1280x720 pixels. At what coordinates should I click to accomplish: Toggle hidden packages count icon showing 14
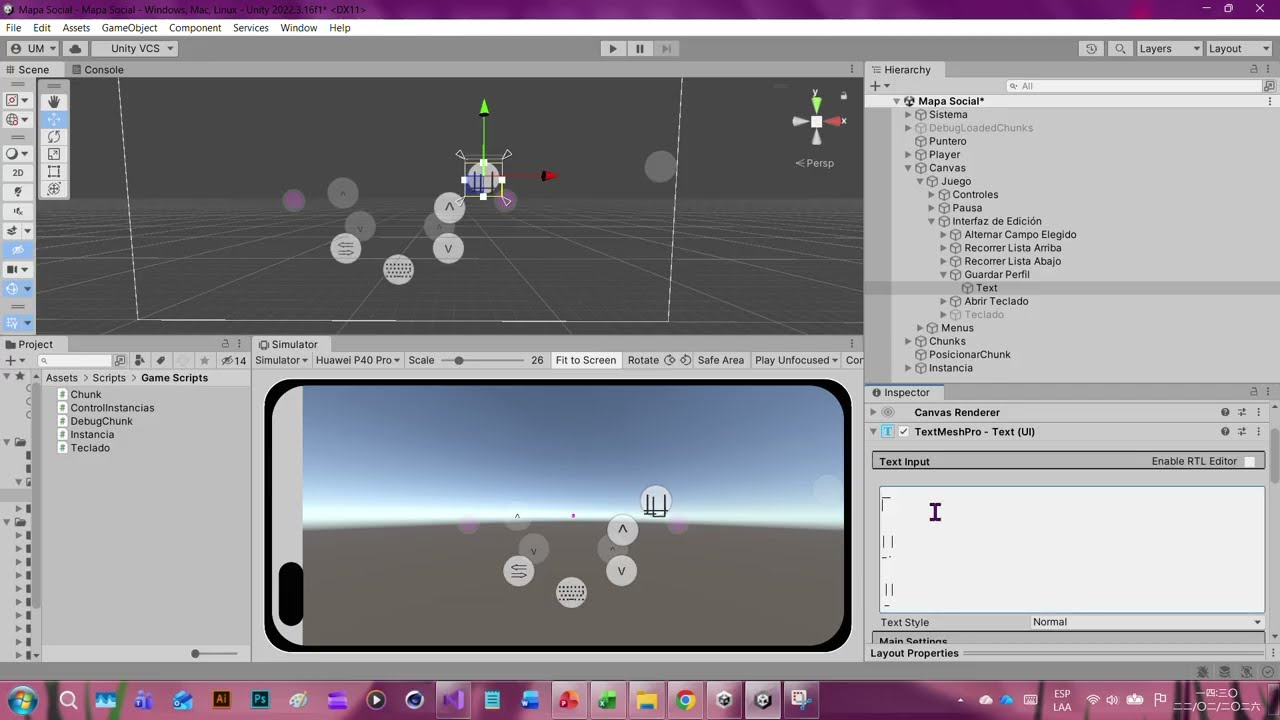(233, 360)
